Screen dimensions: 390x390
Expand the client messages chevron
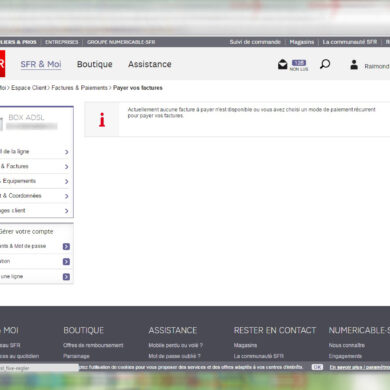pos(67,211)
